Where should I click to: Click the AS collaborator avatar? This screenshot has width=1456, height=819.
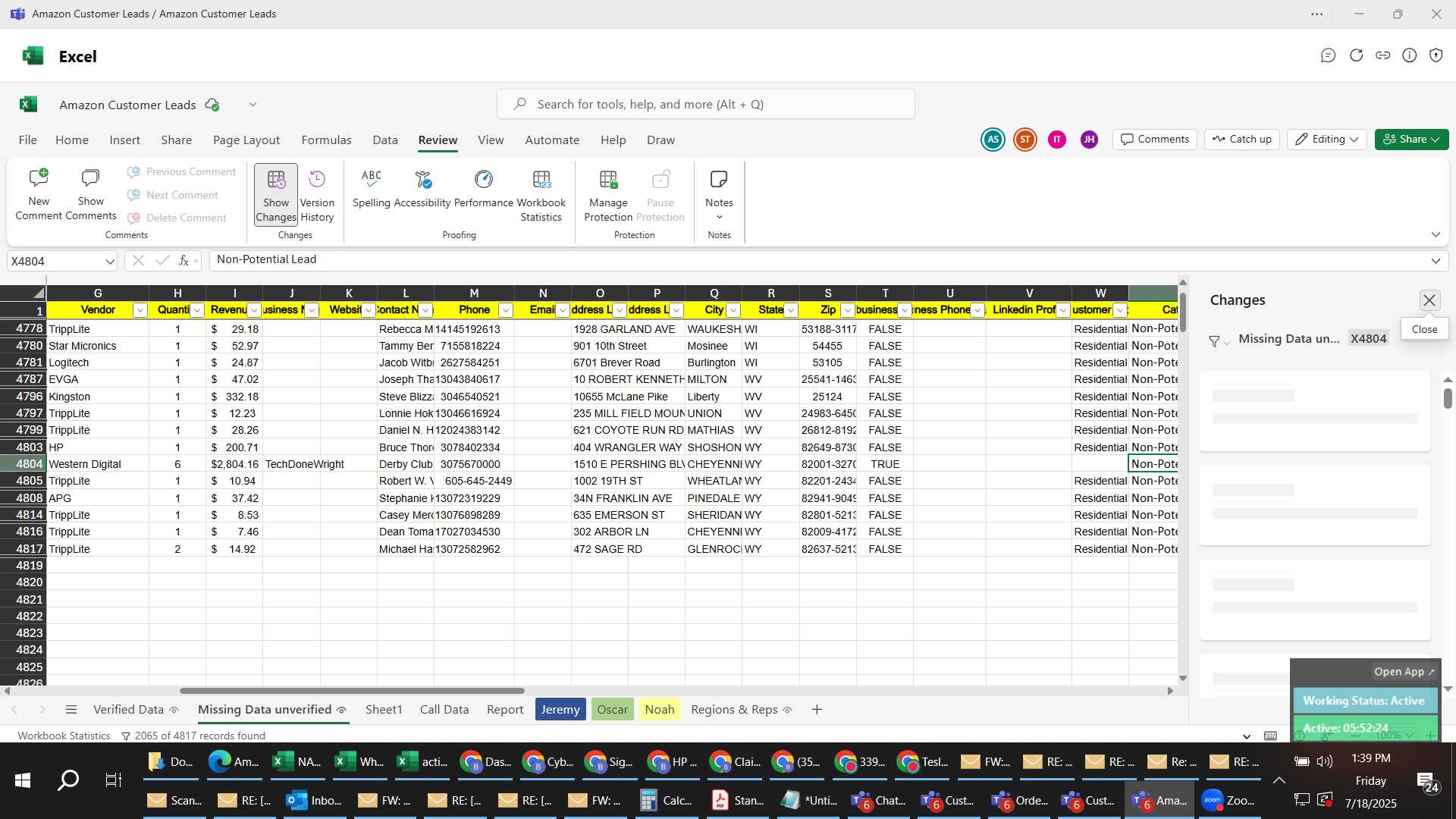[x=993, y=140]
